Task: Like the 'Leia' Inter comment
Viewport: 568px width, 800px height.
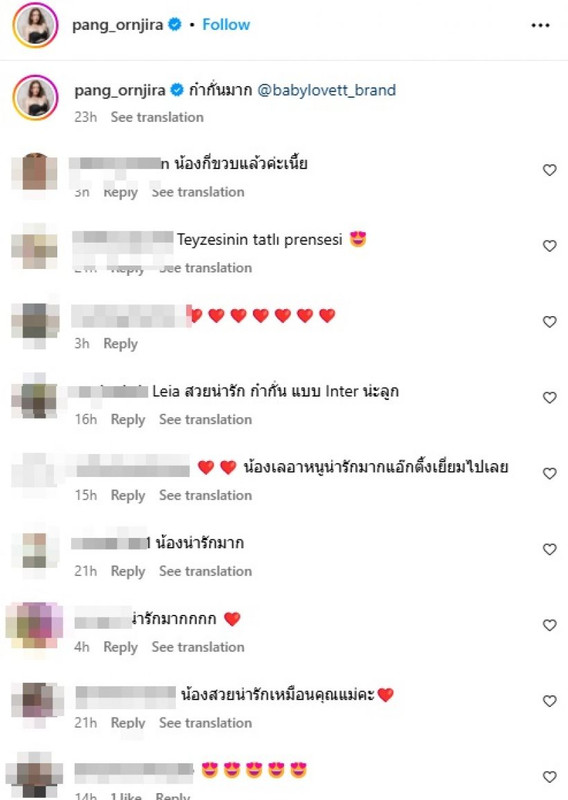Action: (550, 397)
